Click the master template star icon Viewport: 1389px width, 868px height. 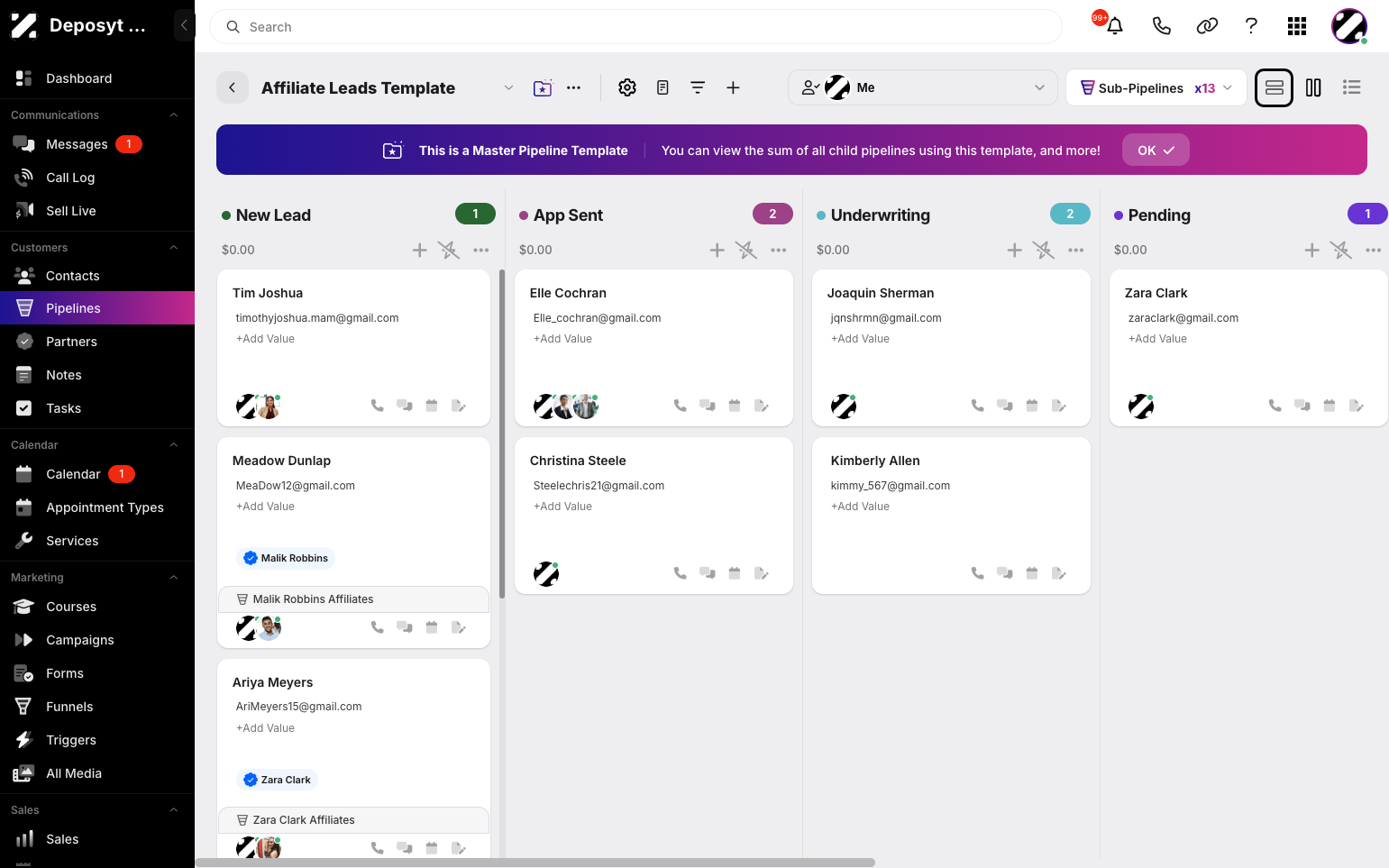[x=543, y=87]
